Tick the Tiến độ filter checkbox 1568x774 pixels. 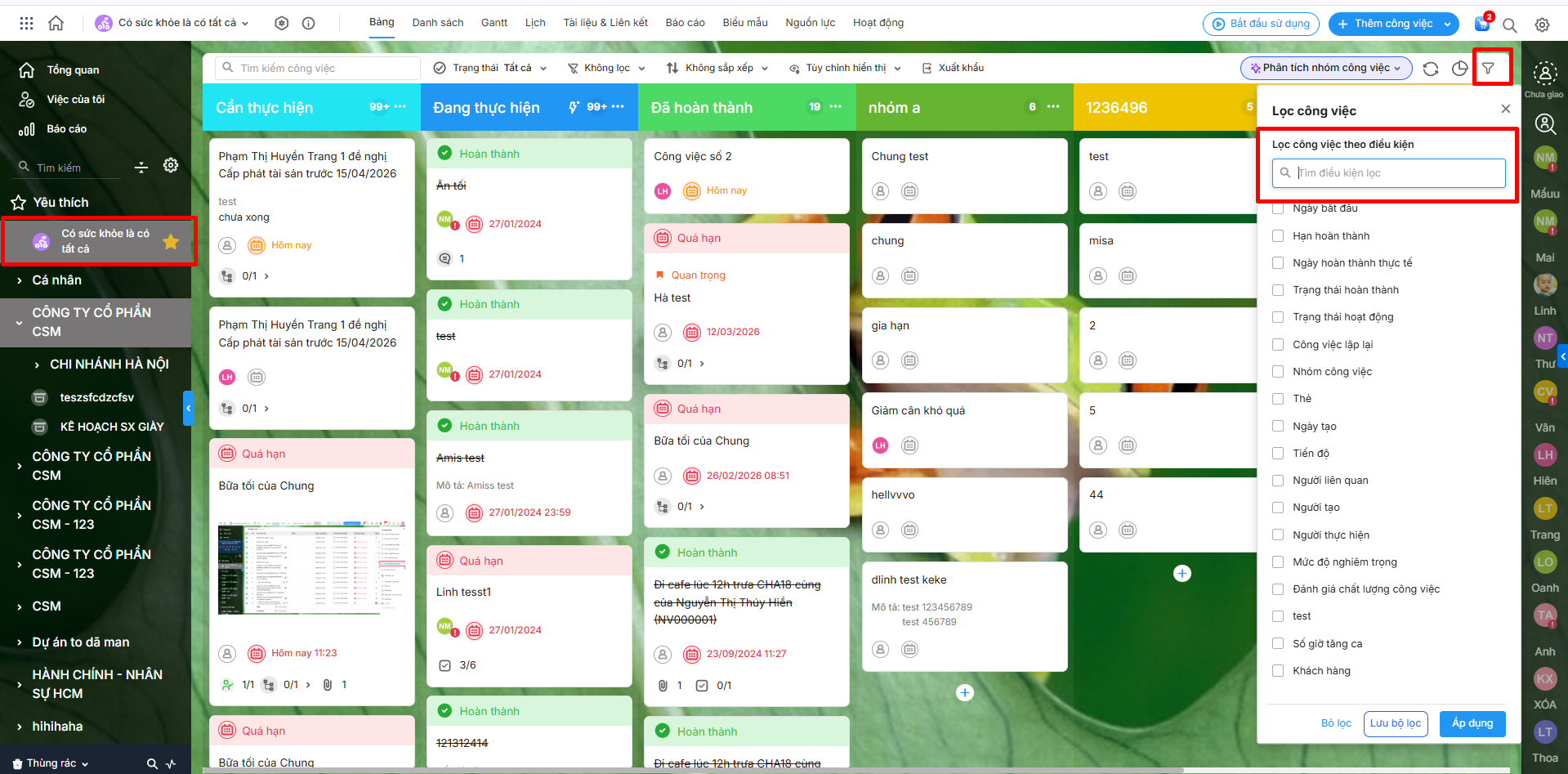[x=1278, y=454]
